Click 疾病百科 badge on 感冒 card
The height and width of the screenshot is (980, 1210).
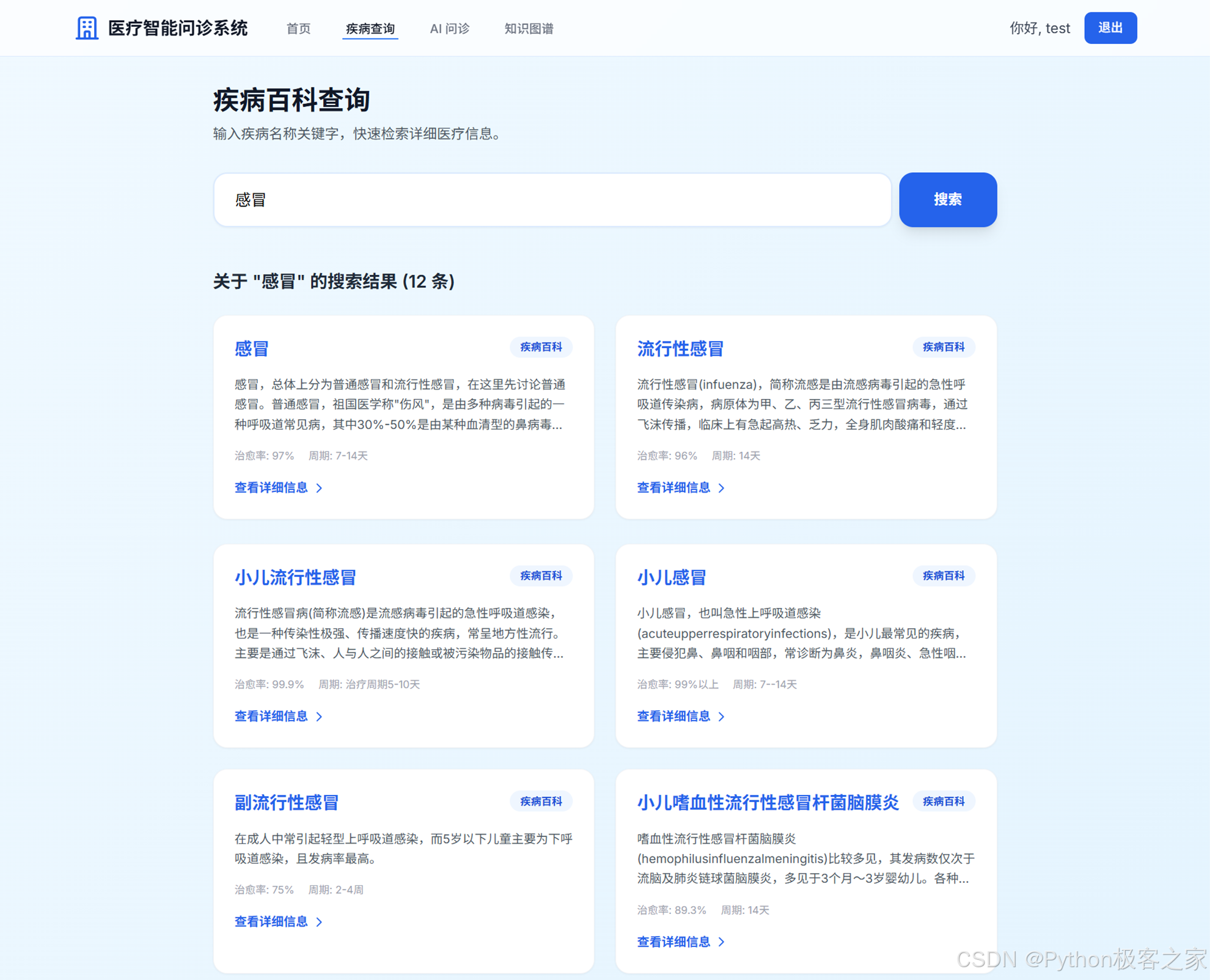540,347
